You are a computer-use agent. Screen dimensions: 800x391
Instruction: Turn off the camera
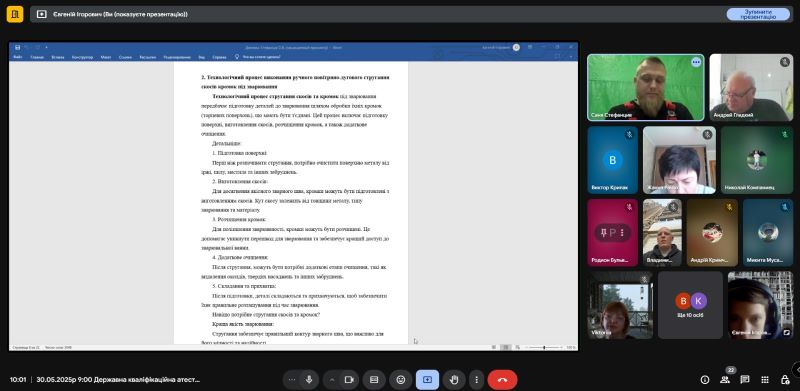[x=349, y=380]
